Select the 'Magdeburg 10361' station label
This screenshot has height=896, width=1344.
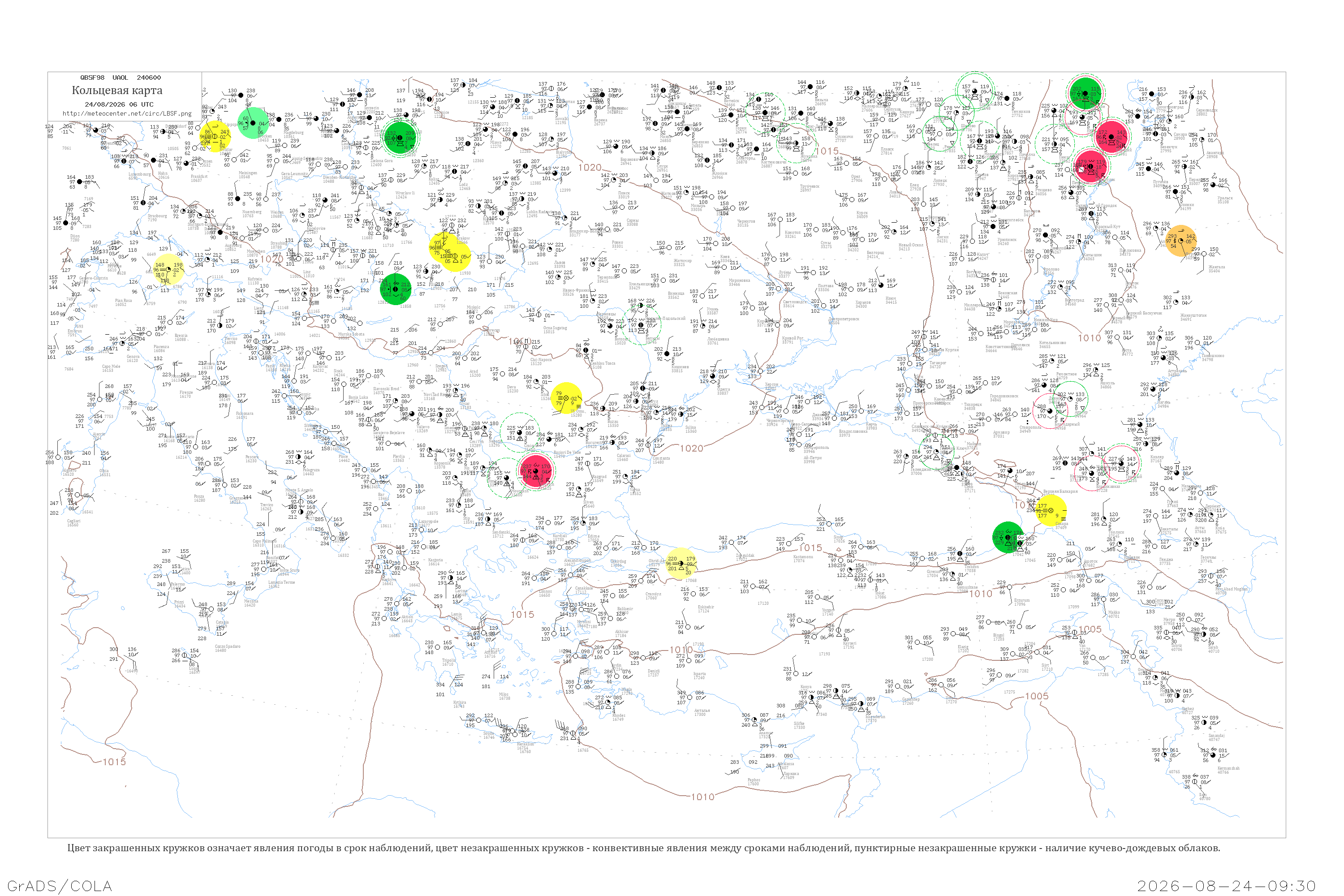294,134
